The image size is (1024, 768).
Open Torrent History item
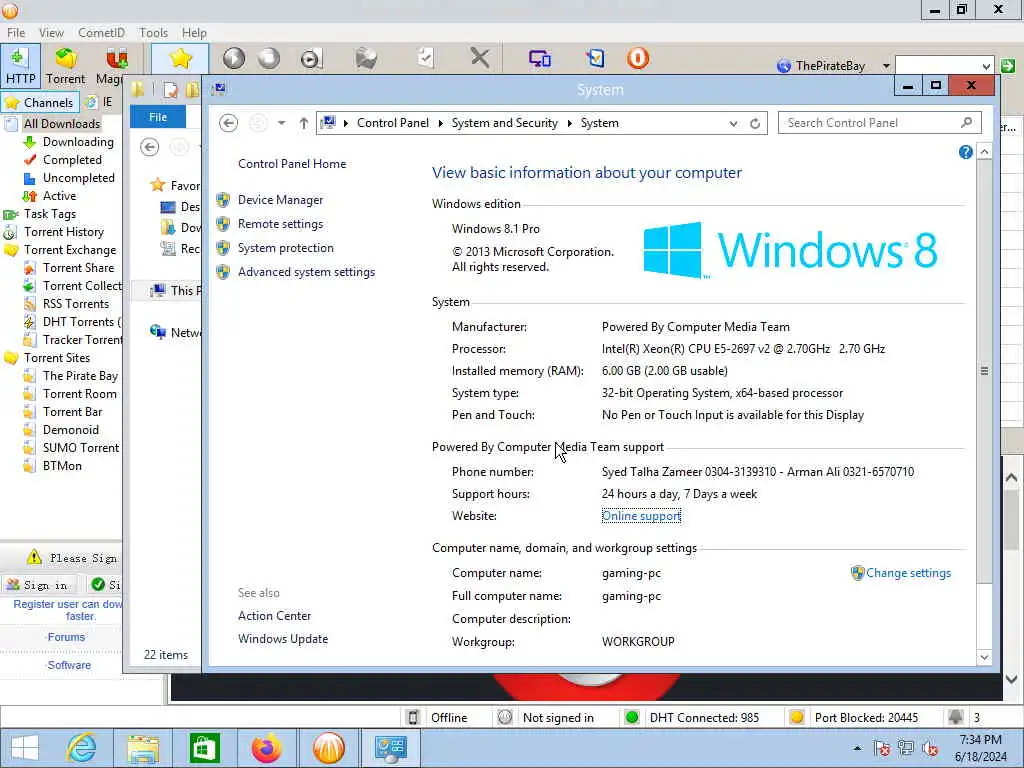(x=63, y=232)
